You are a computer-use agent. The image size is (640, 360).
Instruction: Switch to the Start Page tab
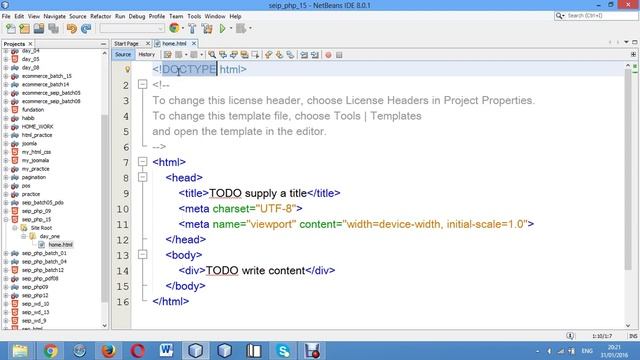pos(126,43)
